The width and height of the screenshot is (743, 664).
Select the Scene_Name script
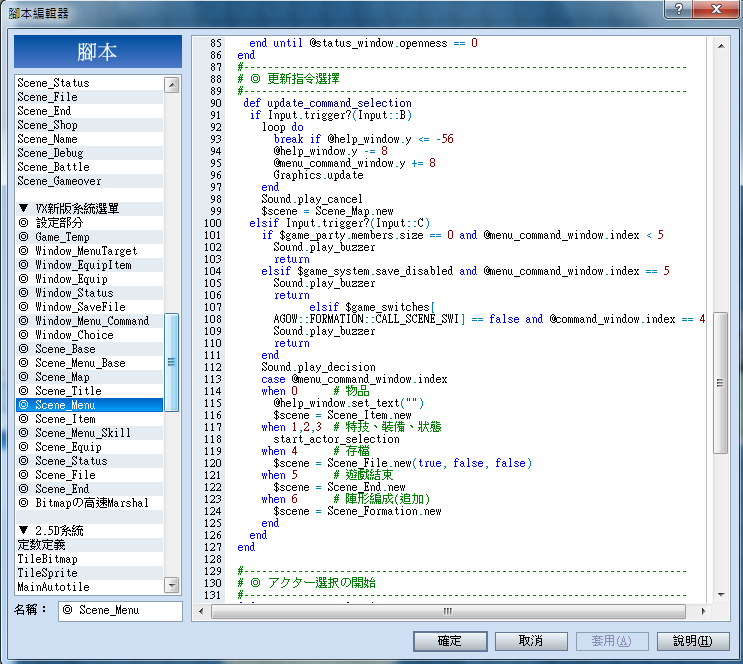point(90,139)
